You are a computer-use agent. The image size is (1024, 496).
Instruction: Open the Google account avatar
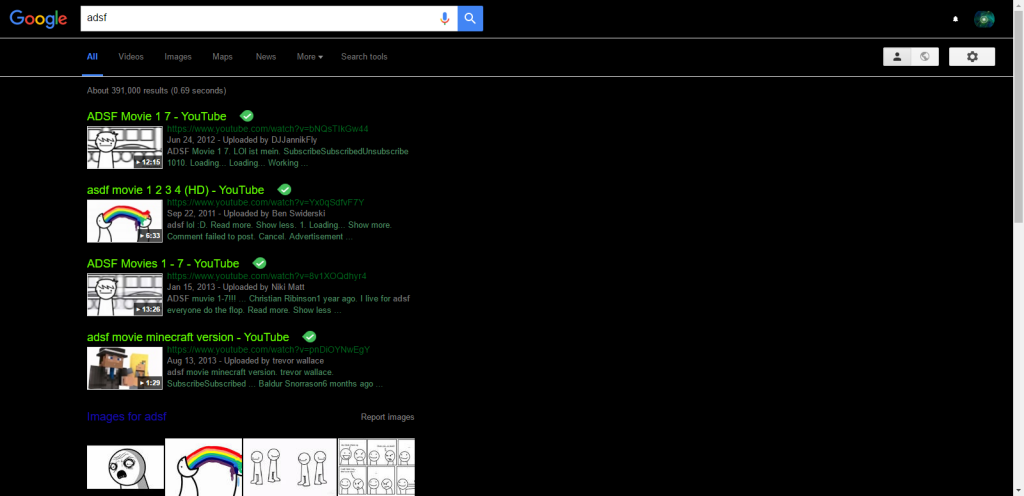tap(984, 19)
